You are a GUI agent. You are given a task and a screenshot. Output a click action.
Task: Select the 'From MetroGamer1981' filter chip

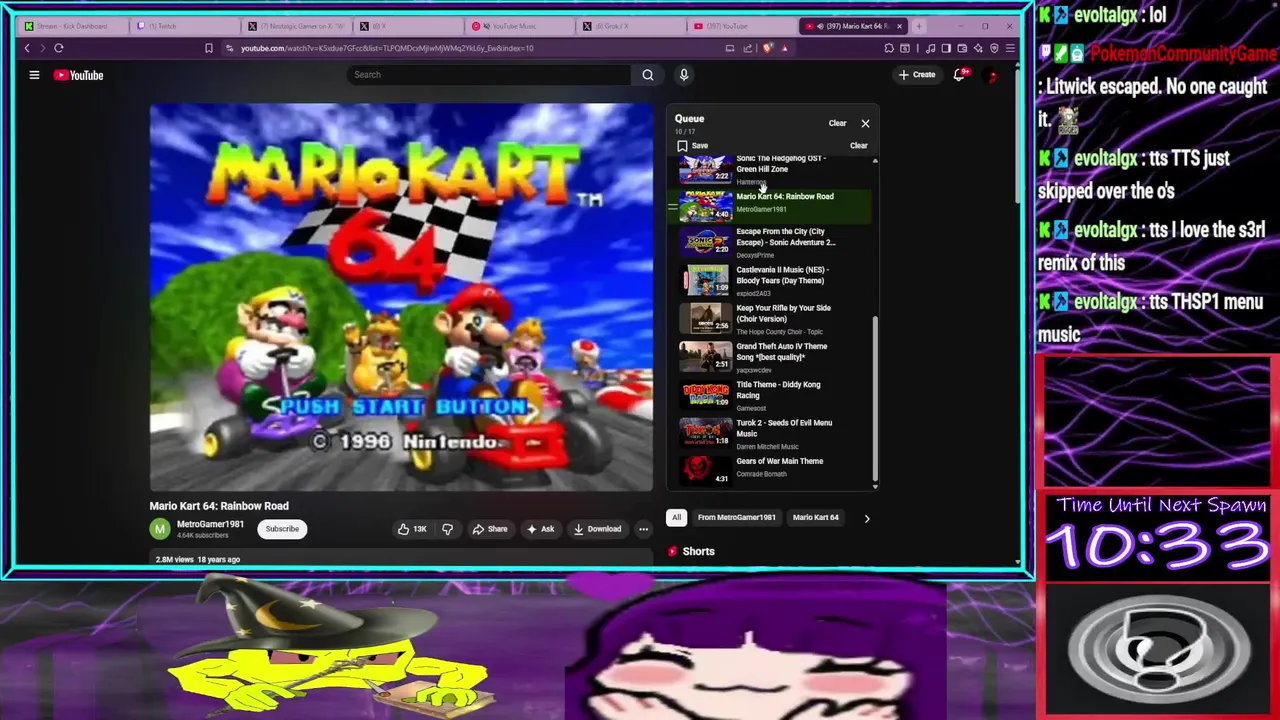pos(737,517)
